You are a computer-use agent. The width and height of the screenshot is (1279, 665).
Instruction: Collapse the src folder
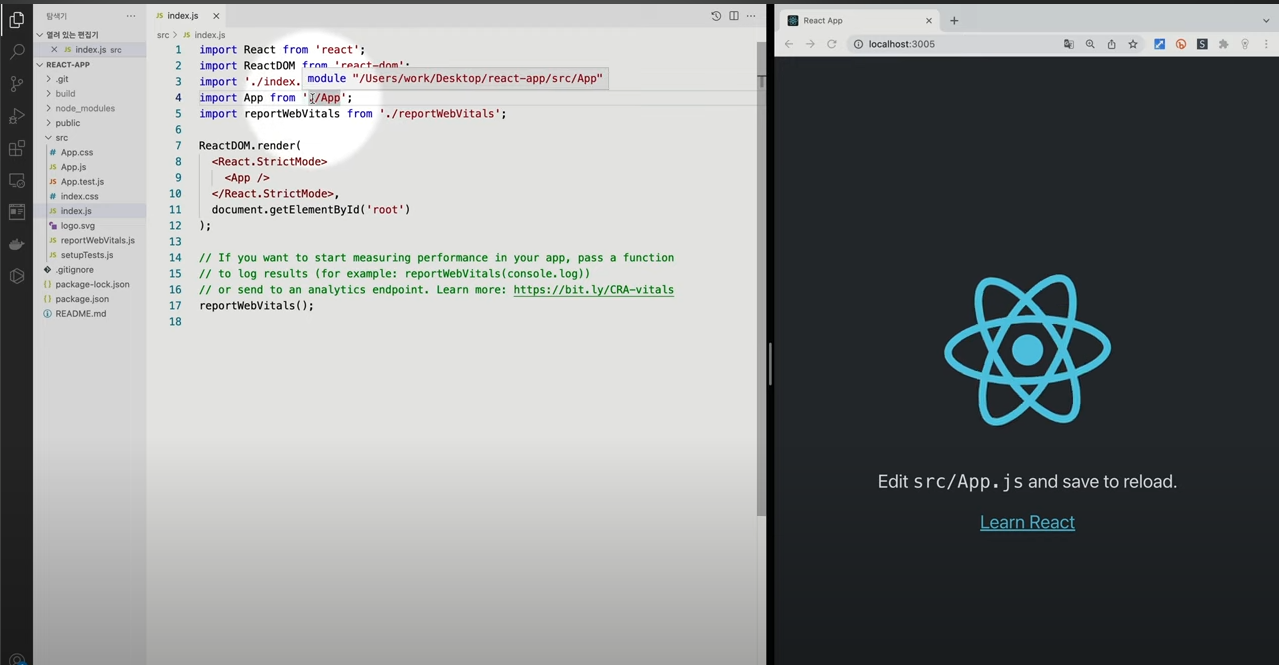(x=61, y=137)
